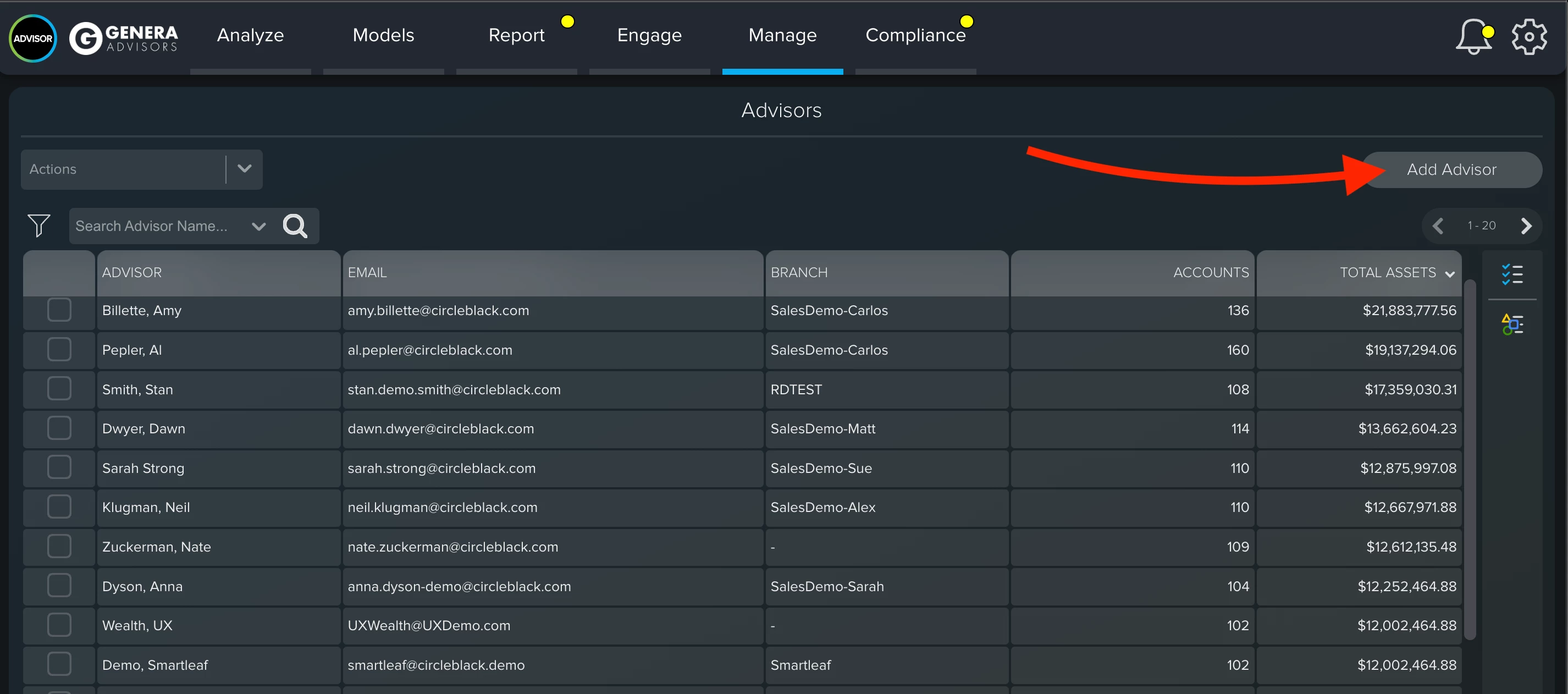Image resolution: width=1568 pixels, height=694 pixels.
Task: Sort by Total Assets column arrow
Action: click(x=1449, y=273)
